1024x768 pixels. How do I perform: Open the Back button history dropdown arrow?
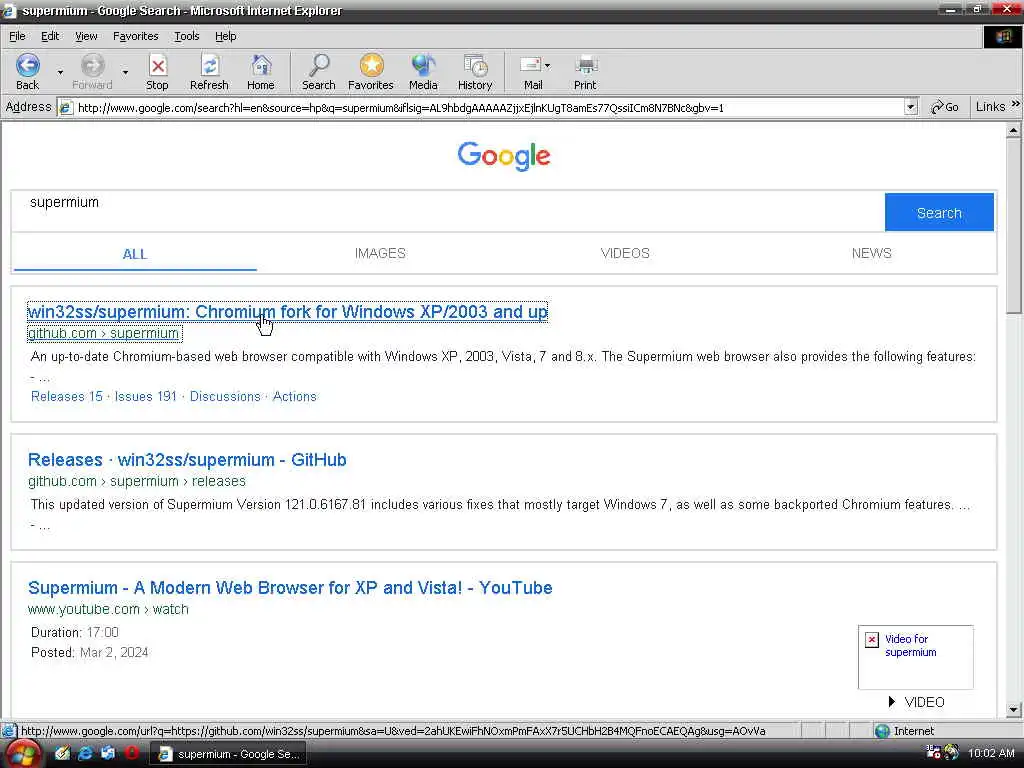click(60, 72)
